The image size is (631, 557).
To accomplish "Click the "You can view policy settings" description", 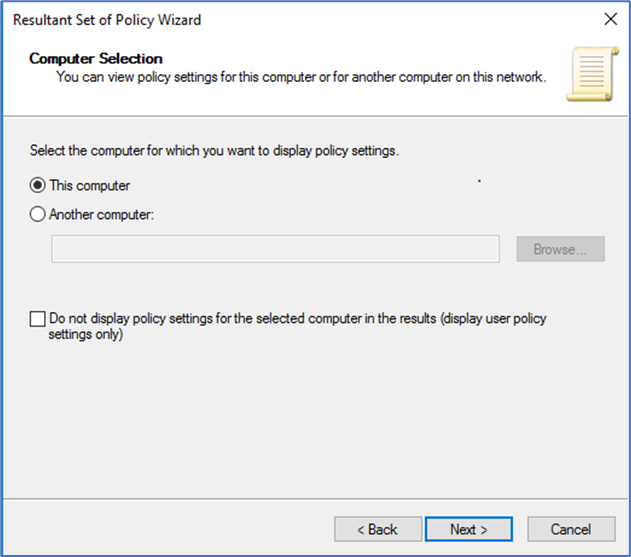I will click(300, 76).
